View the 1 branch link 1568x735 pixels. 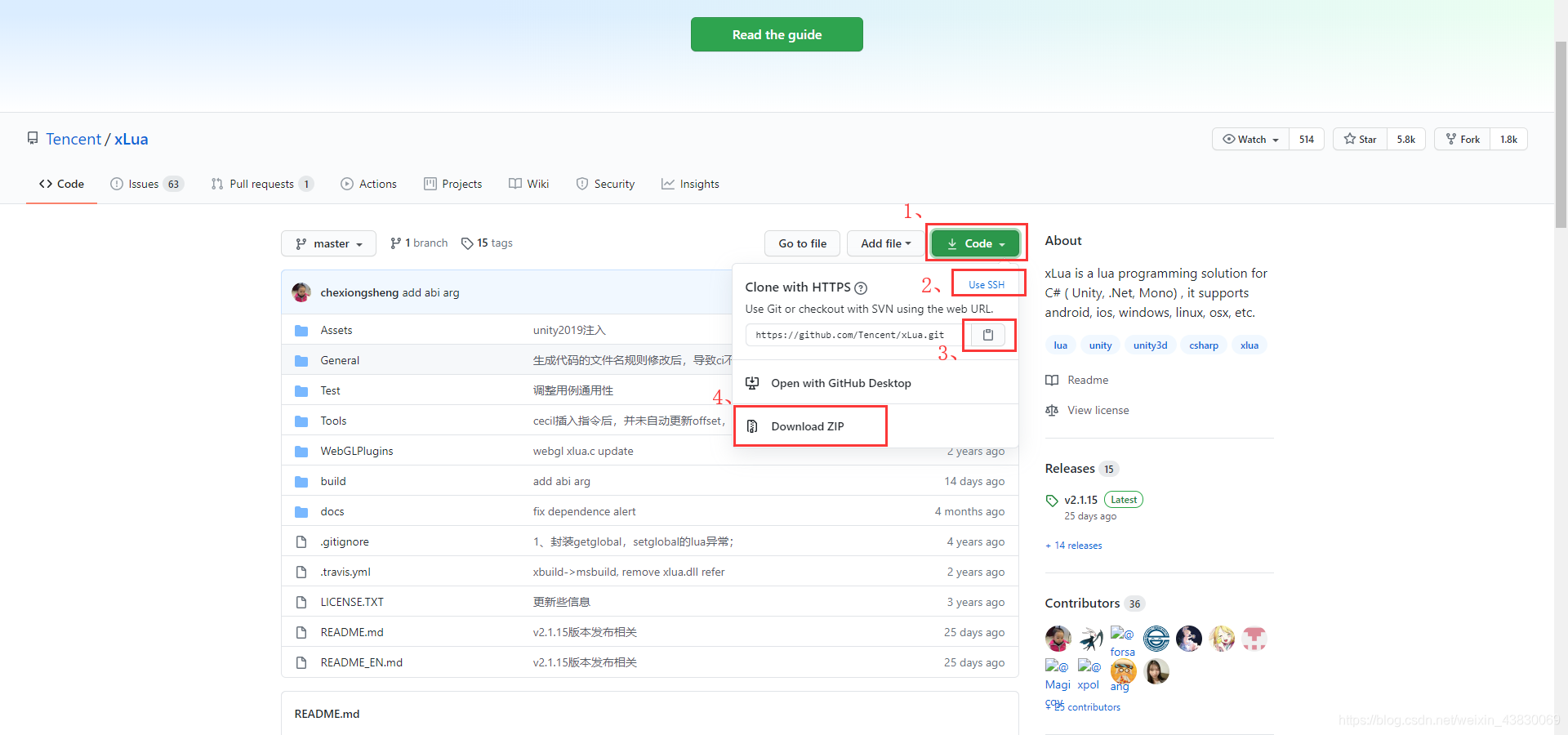click(419, 243)
